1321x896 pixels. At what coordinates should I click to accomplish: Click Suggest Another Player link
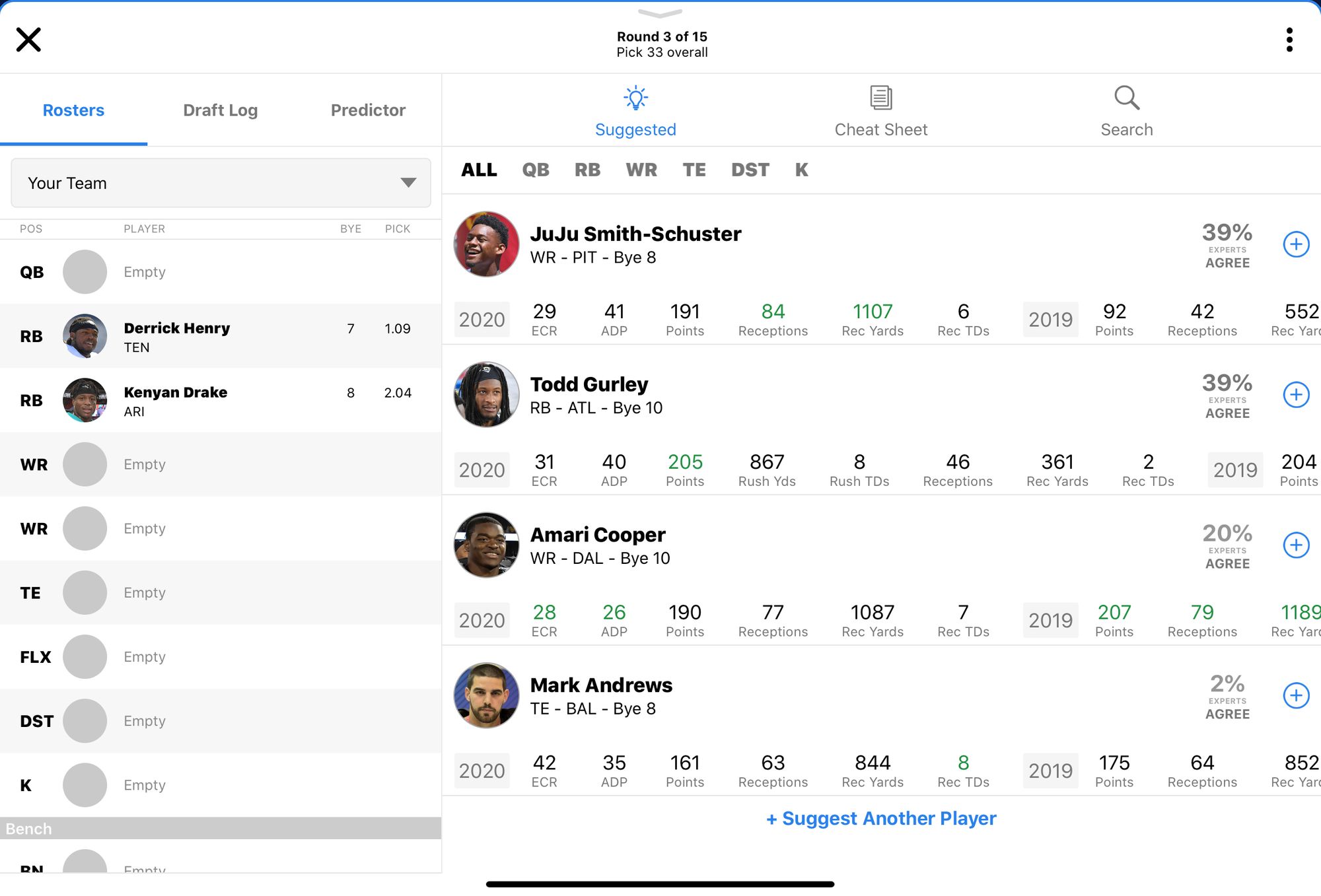pos(882,818)
